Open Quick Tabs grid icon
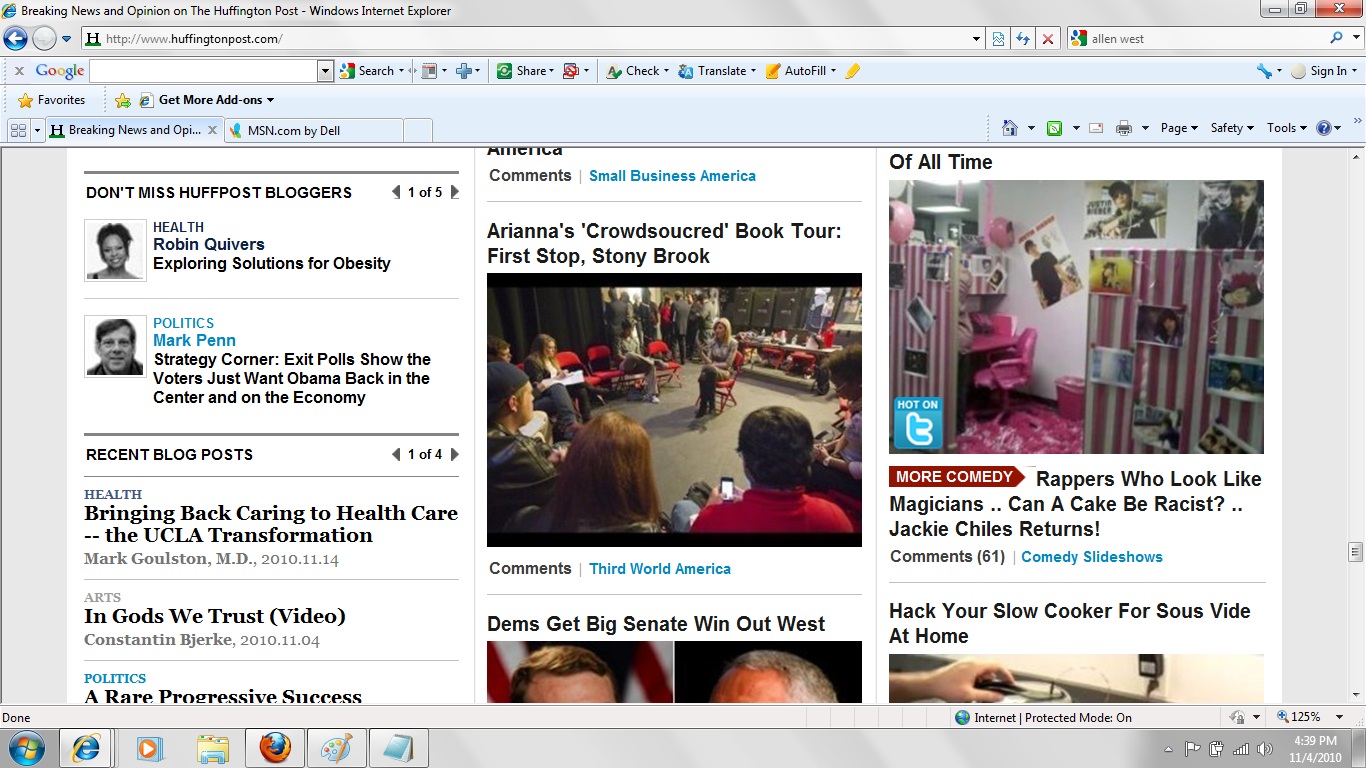Viewport: 1366px width, 768px height. click(x=17, y=130)
